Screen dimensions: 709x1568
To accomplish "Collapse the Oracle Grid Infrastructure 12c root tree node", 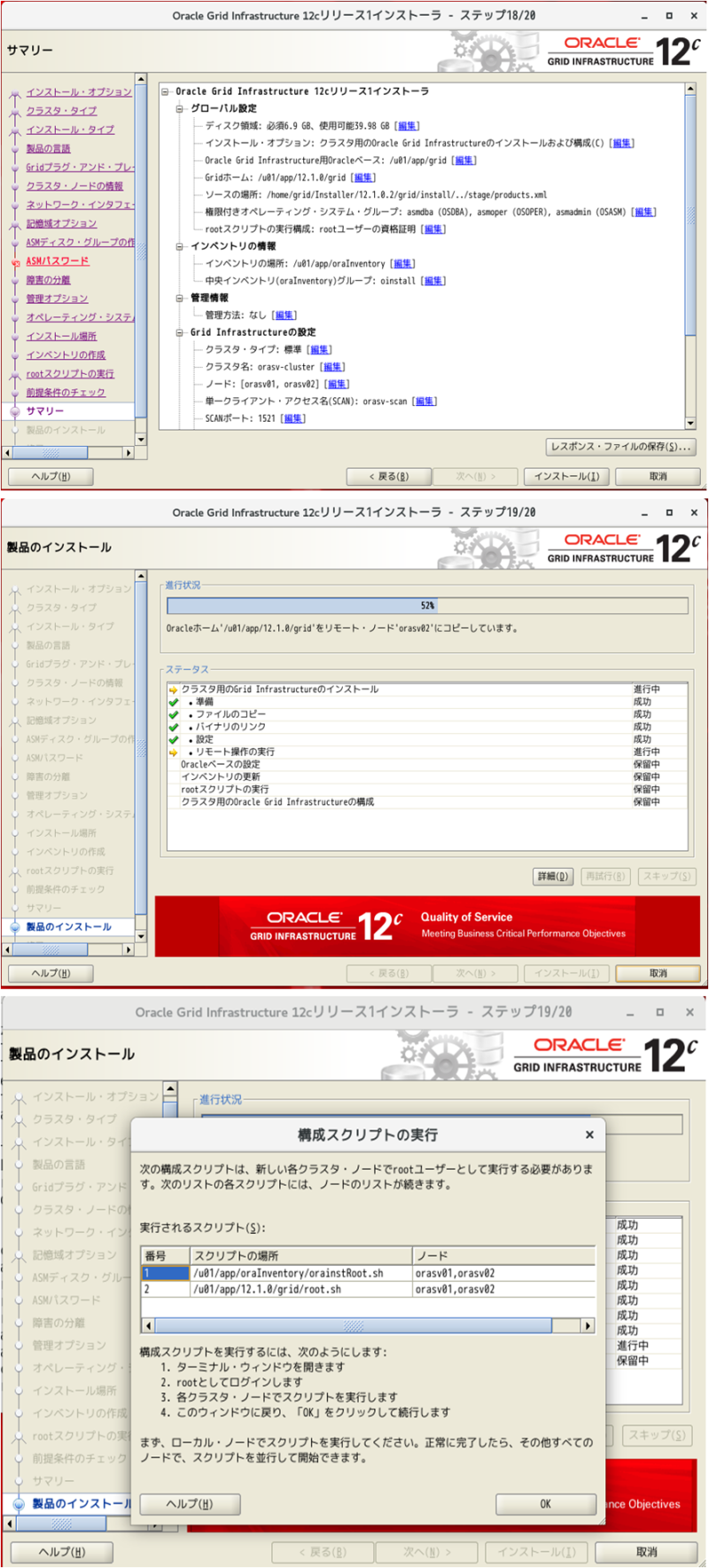I will point(166,91).
